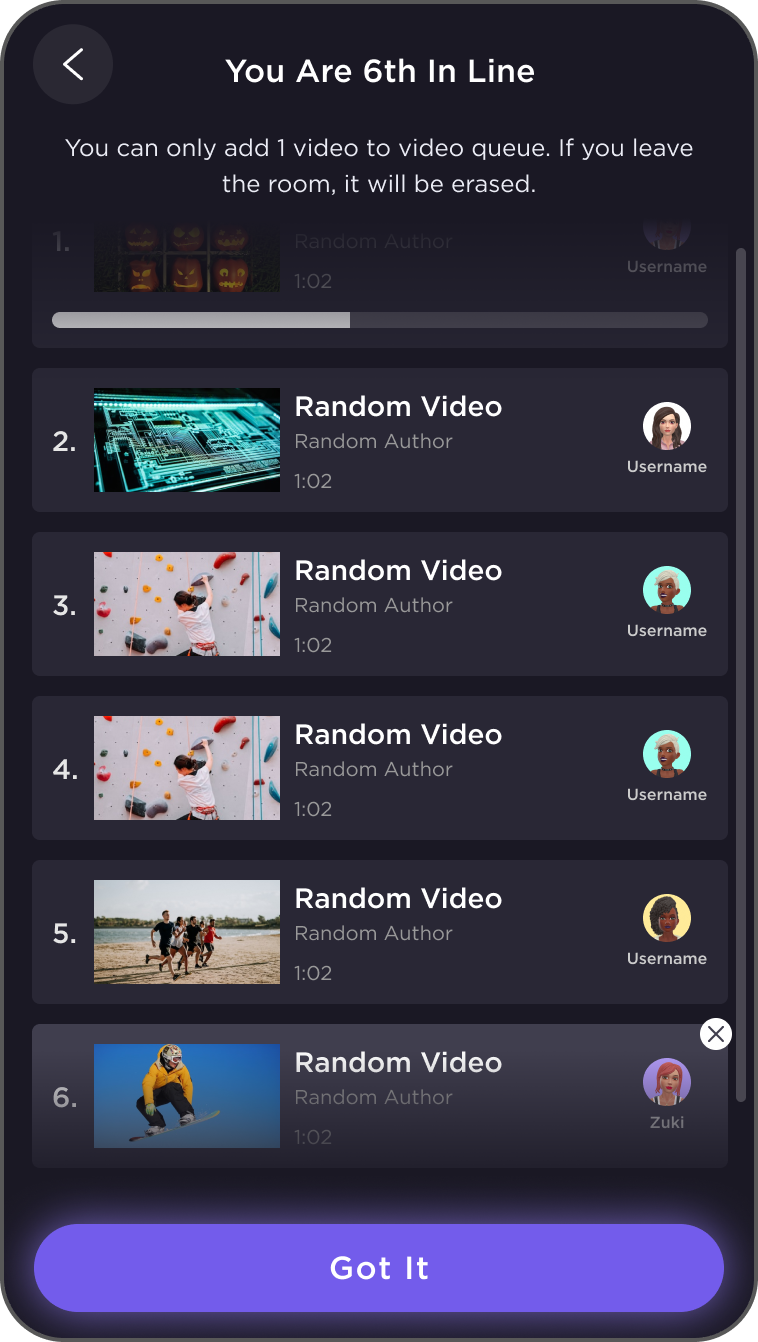Select the Random Video title in item 5
The width and height of the screenshot is (758, 1342).
398,899
